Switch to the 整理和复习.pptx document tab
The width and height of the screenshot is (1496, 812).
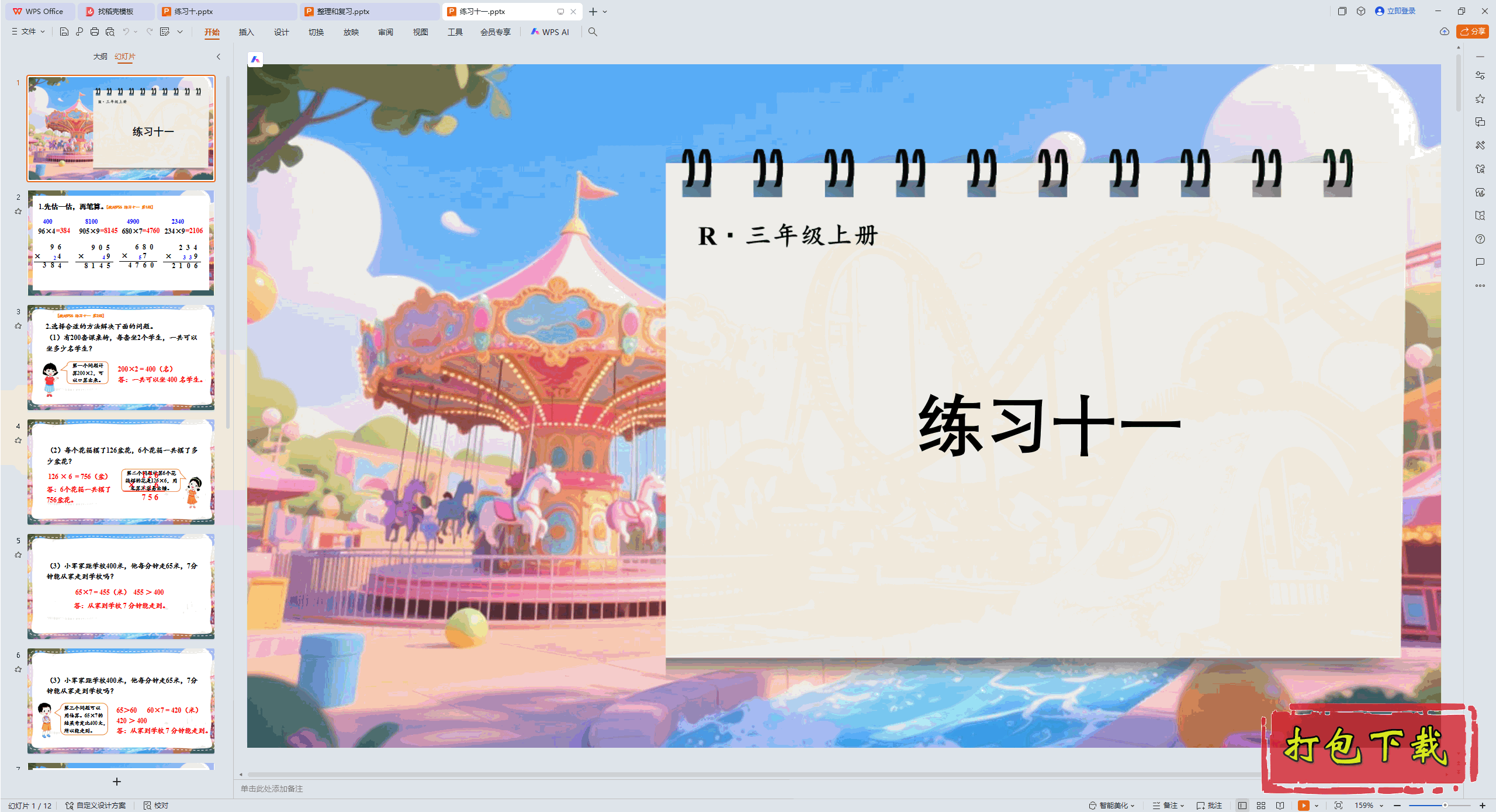click(343, 11)
